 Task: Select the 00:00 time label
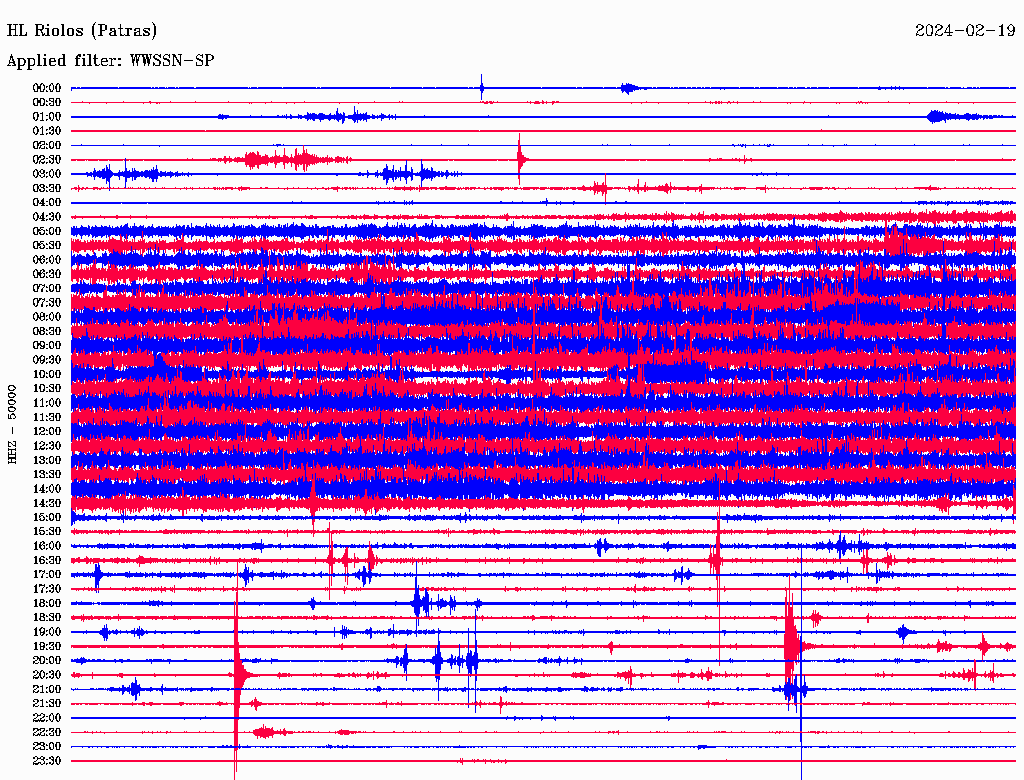click(x=47, y=88)
